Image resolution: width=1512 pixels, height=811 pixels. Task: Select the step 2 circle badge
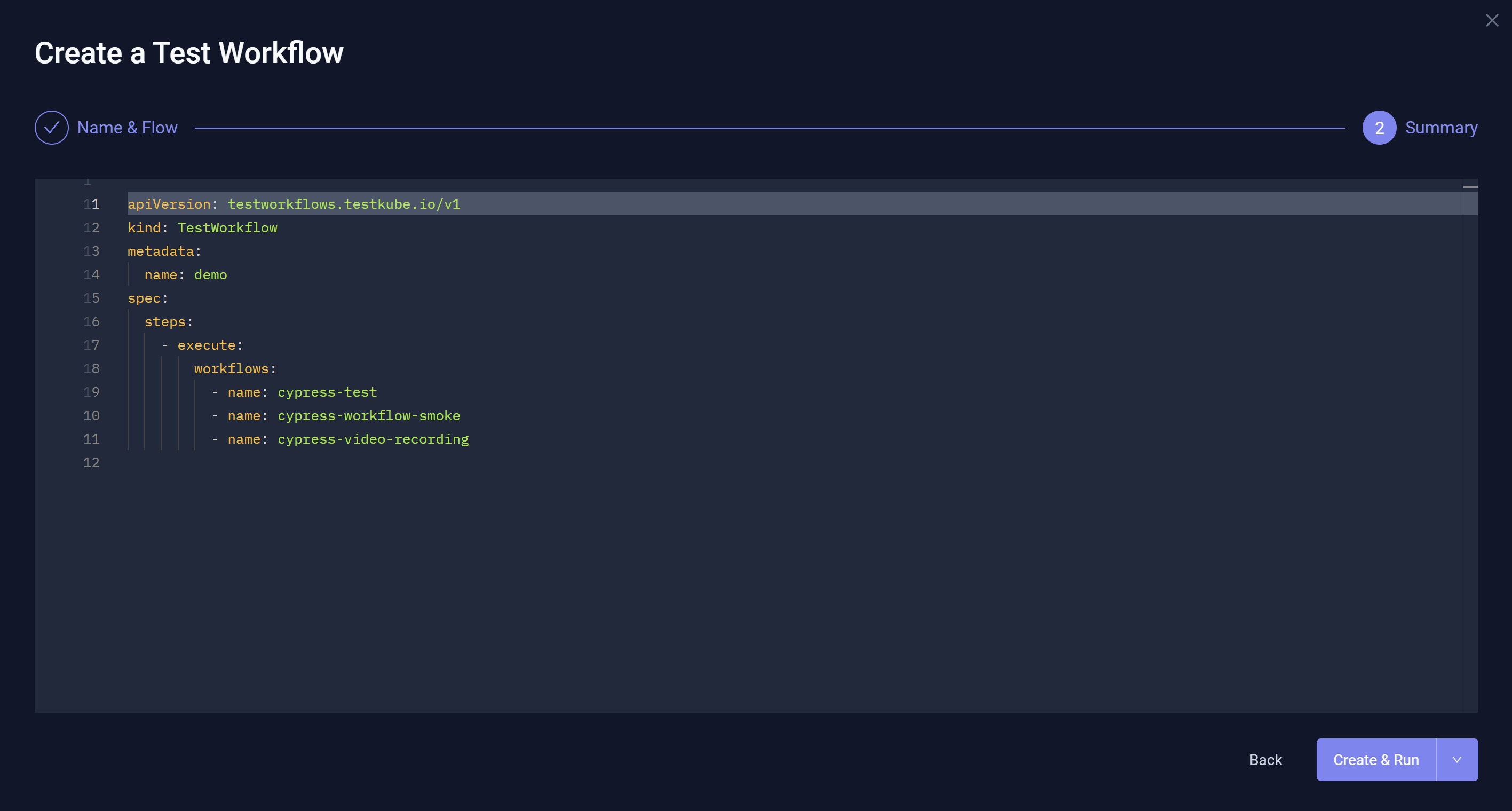tap(1379, 128)
